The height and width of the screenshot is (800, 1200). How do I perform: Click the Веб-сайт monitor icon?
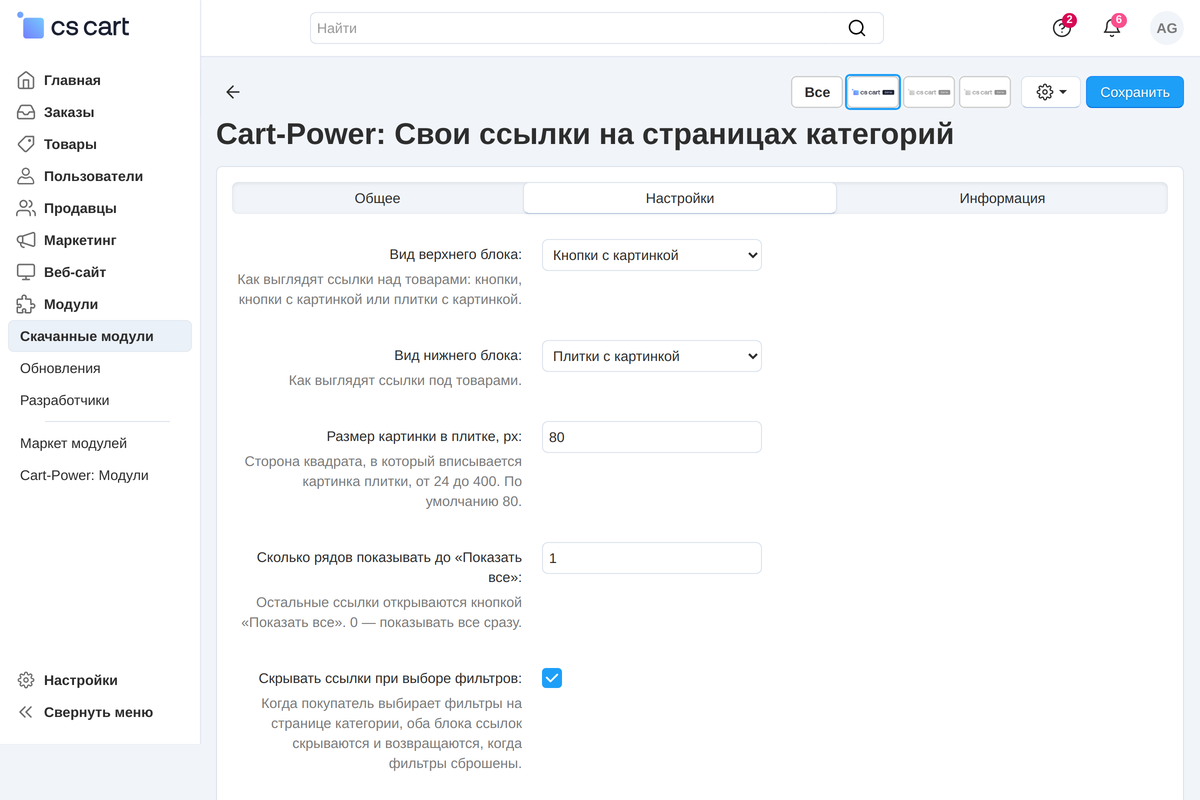(26, 272)
